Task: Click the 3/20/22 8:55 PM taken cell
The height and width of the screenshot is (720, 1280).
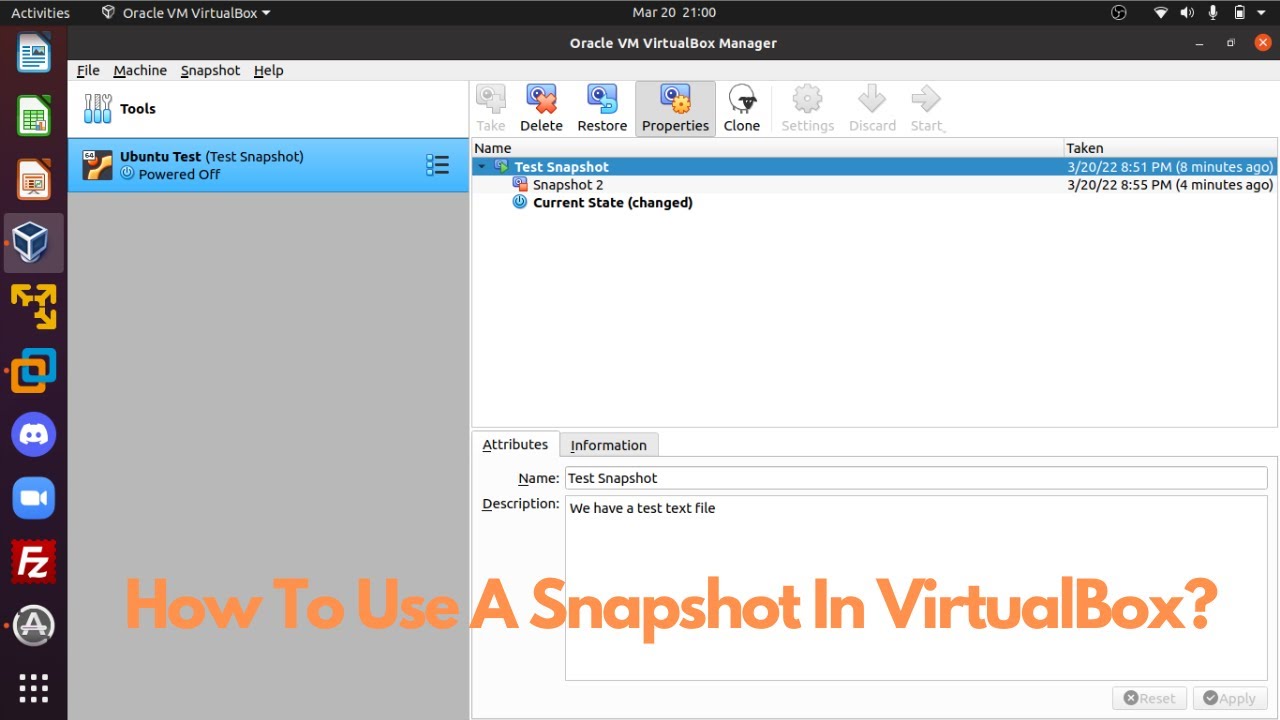Action: [1170, 185]
